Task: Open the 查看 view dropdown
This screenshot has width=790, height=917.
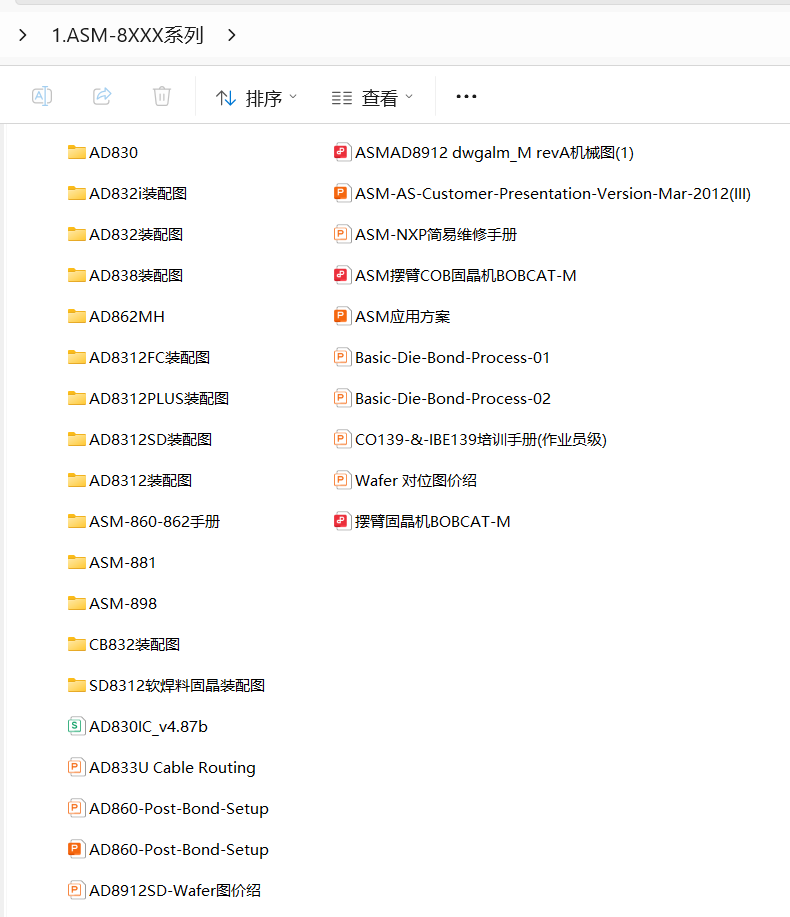Action: coord(372,98)
